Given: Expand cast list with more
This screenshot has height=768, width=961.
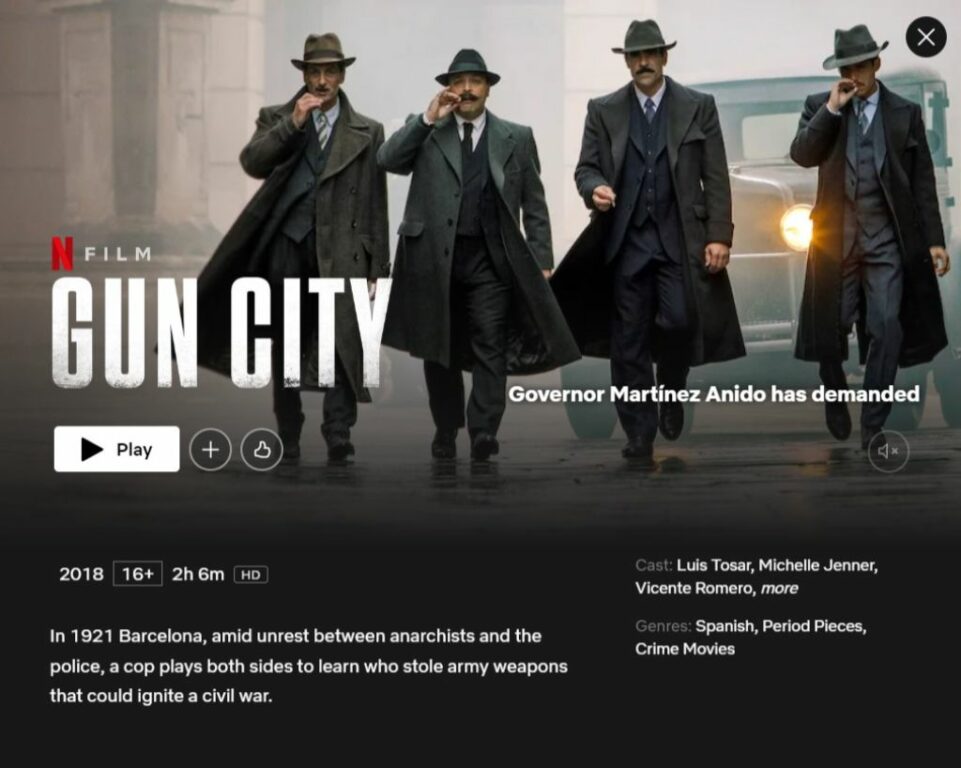Looking at the screenshot, I should (x=779, y=588).
